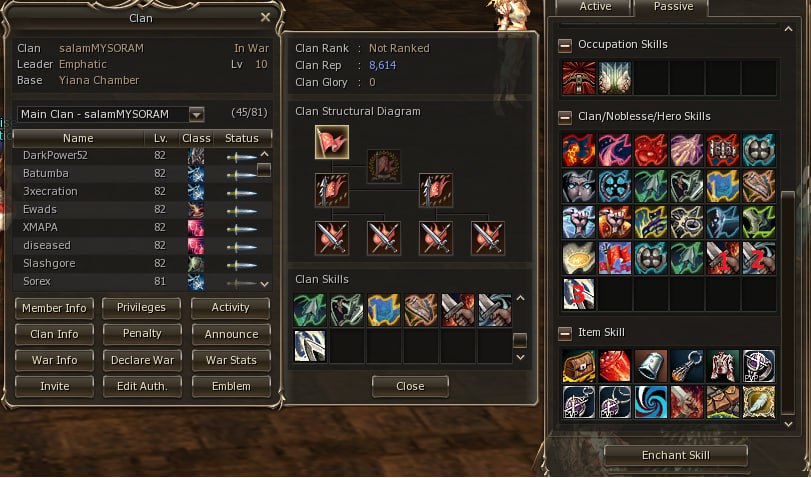Image resolution: width=811 pixels, height=478 pixels.
Task: Click the Declare War button
Action: (x=142, y=360)
